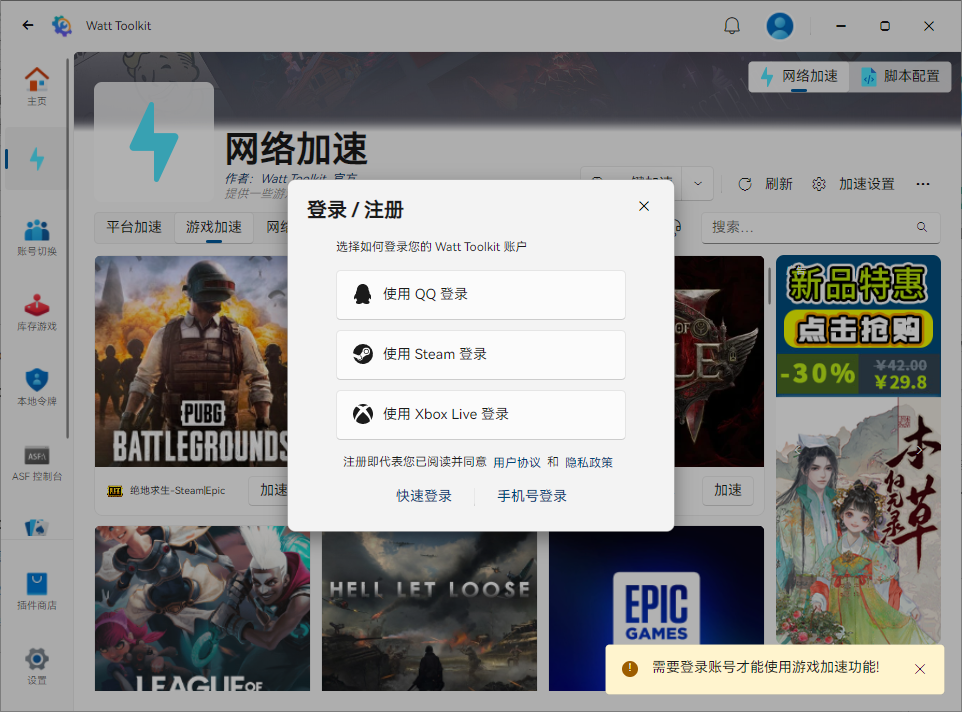962x712 pixels.
Task: Switch to Script Config (脚本配置) tab
Action: tap(900, 76)
